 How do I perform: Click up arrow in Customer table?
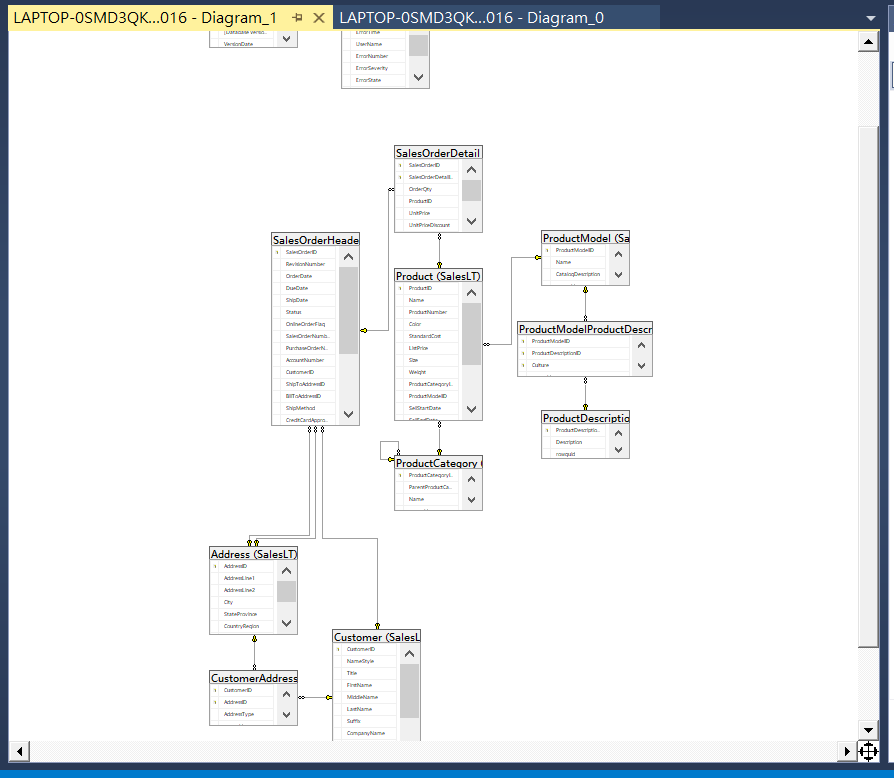pyautogui.click(x=410, y=654)
